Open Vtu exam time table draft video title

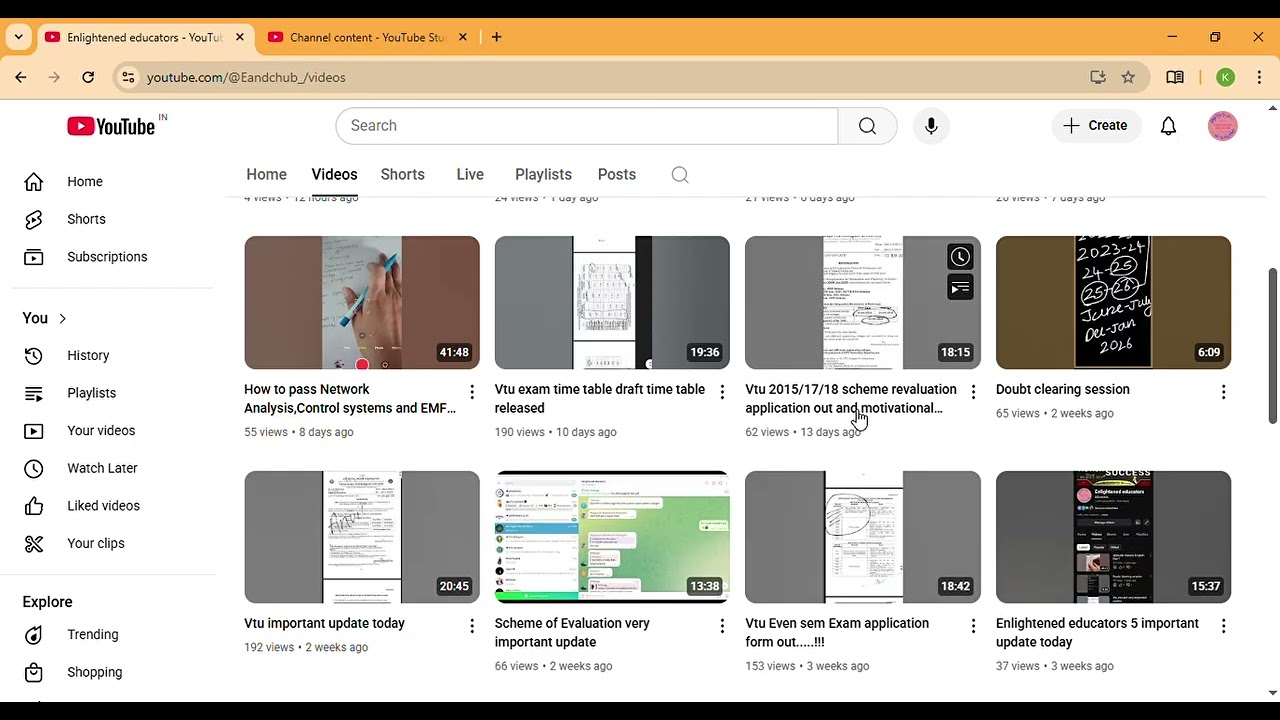pos(600,398)
